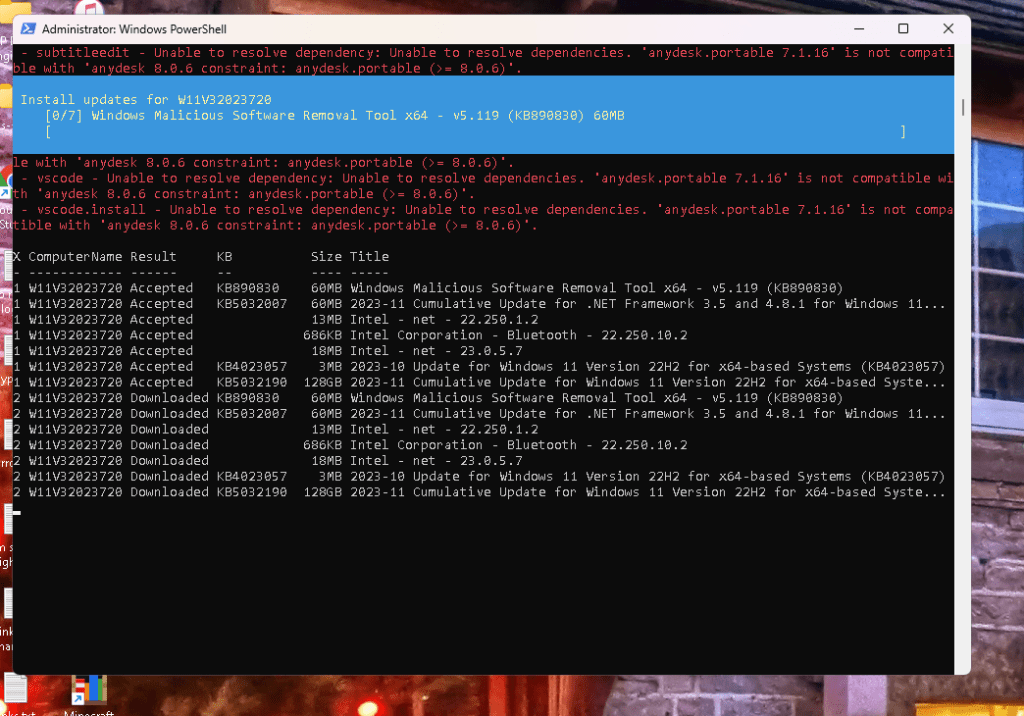Click the 'vscode - Unable to resolve' error line

click(x=483, y=186)
